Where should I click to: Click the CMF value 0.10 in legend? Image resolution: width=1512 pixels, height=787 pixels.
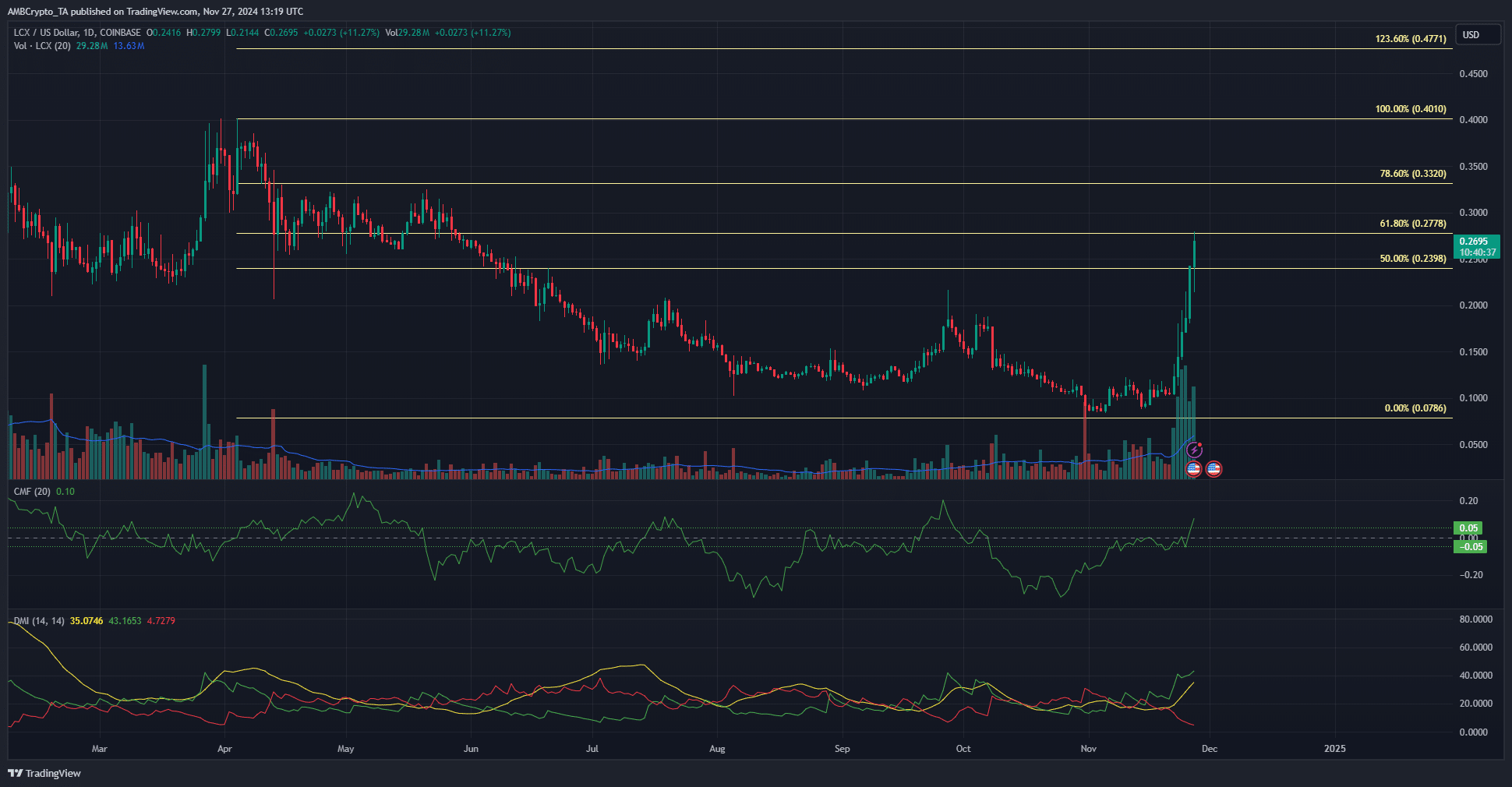coord(65,492)
